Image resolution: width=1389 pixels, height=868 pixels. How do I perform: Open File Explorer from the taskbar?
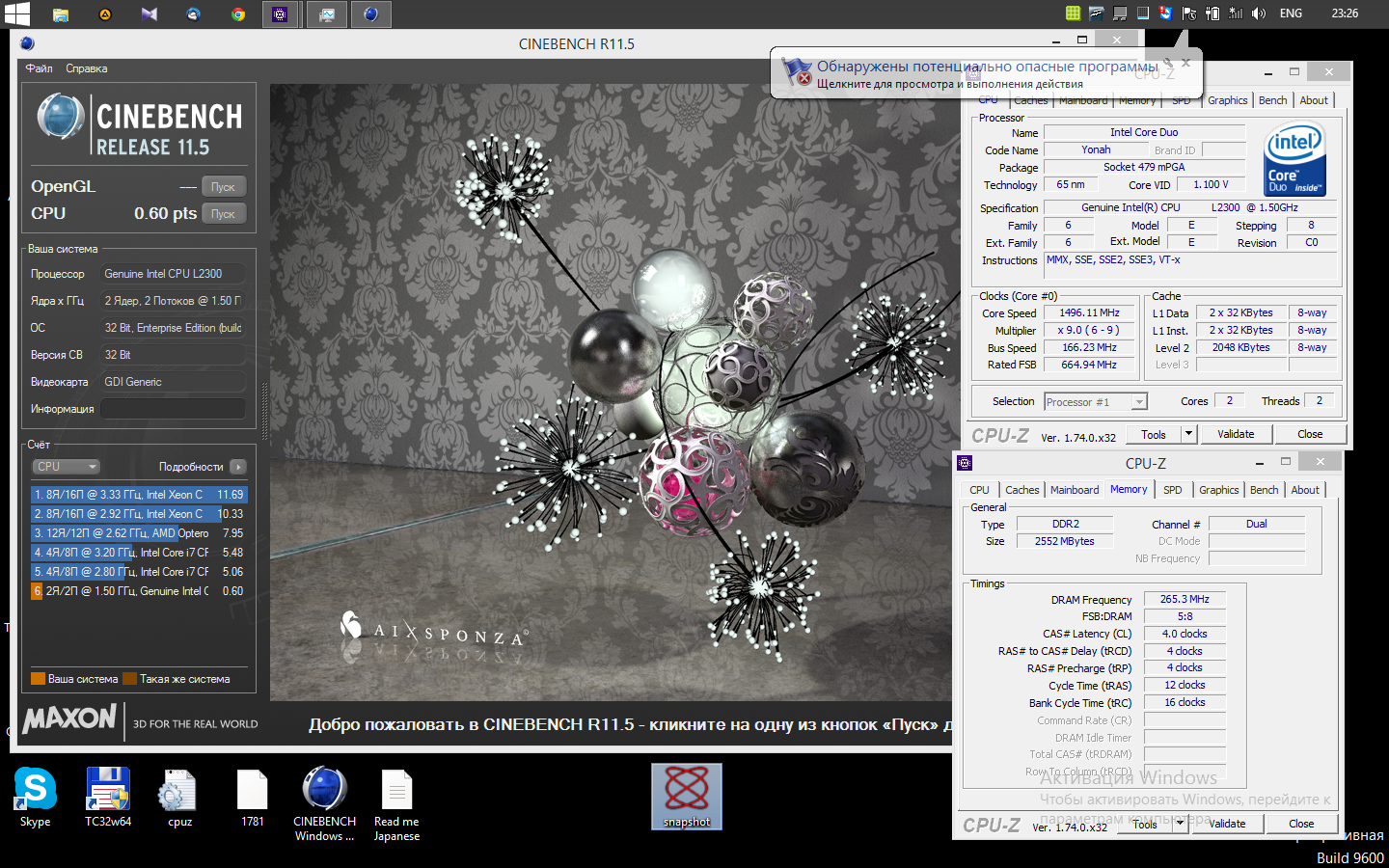[60, 14]
